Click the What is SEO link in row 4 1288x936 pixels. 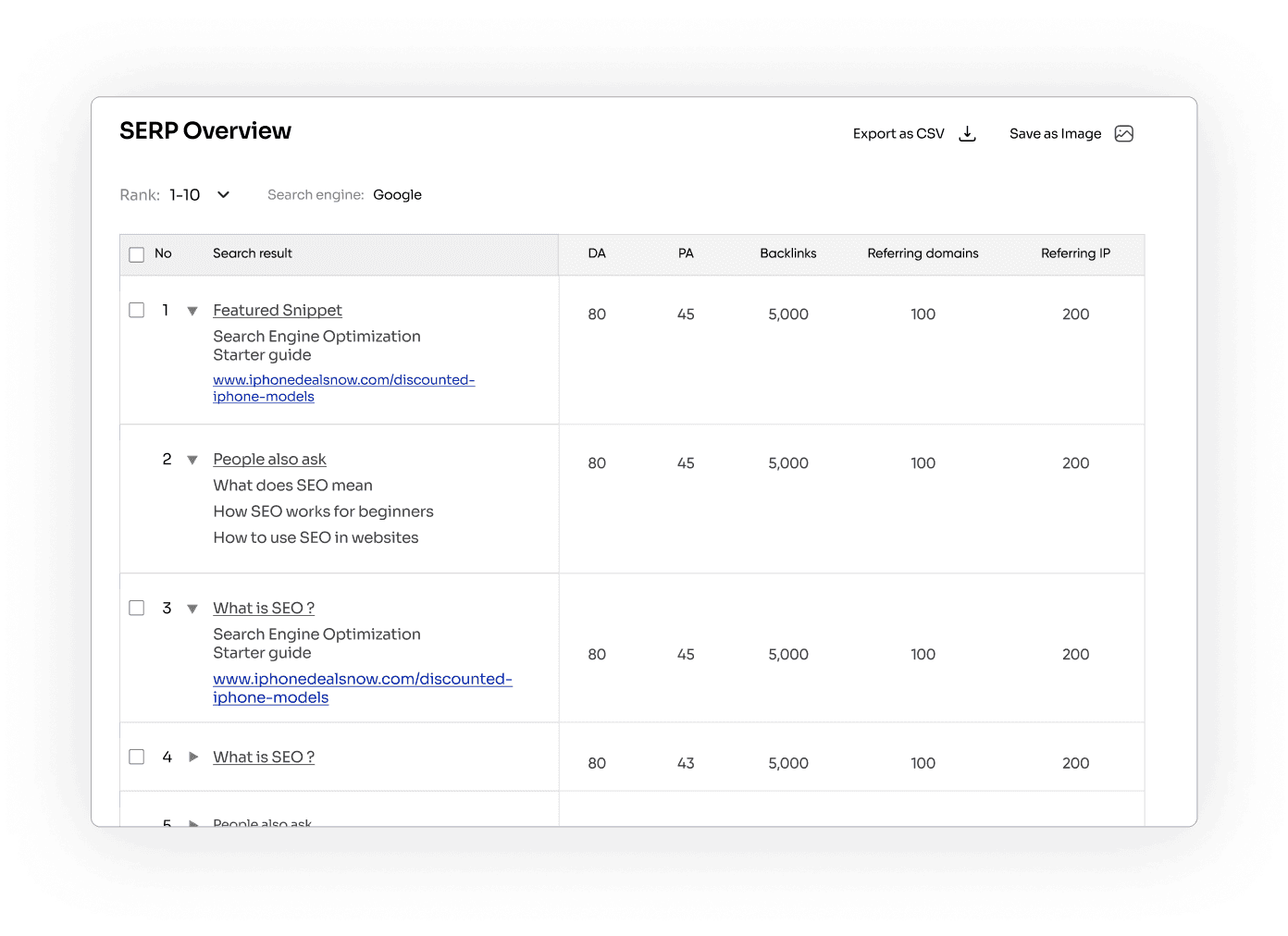coord(263,757)
